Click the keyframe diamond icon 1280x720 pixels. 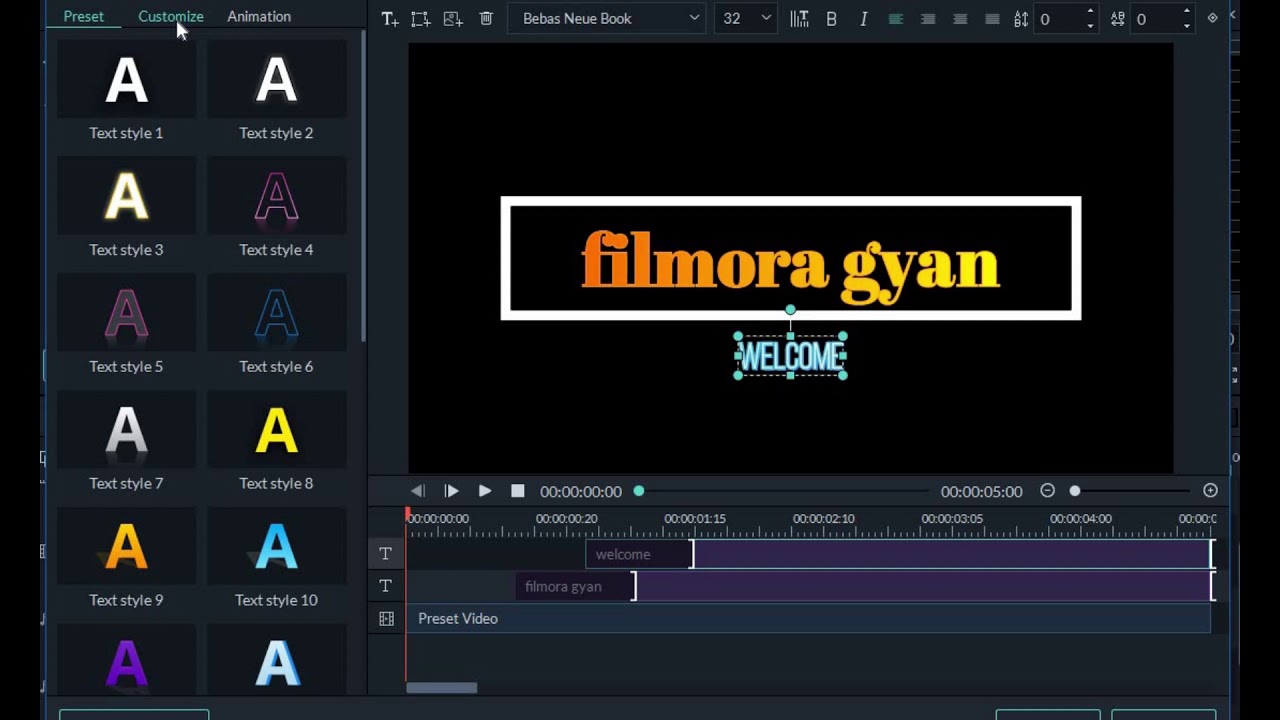click(1212, 18)
